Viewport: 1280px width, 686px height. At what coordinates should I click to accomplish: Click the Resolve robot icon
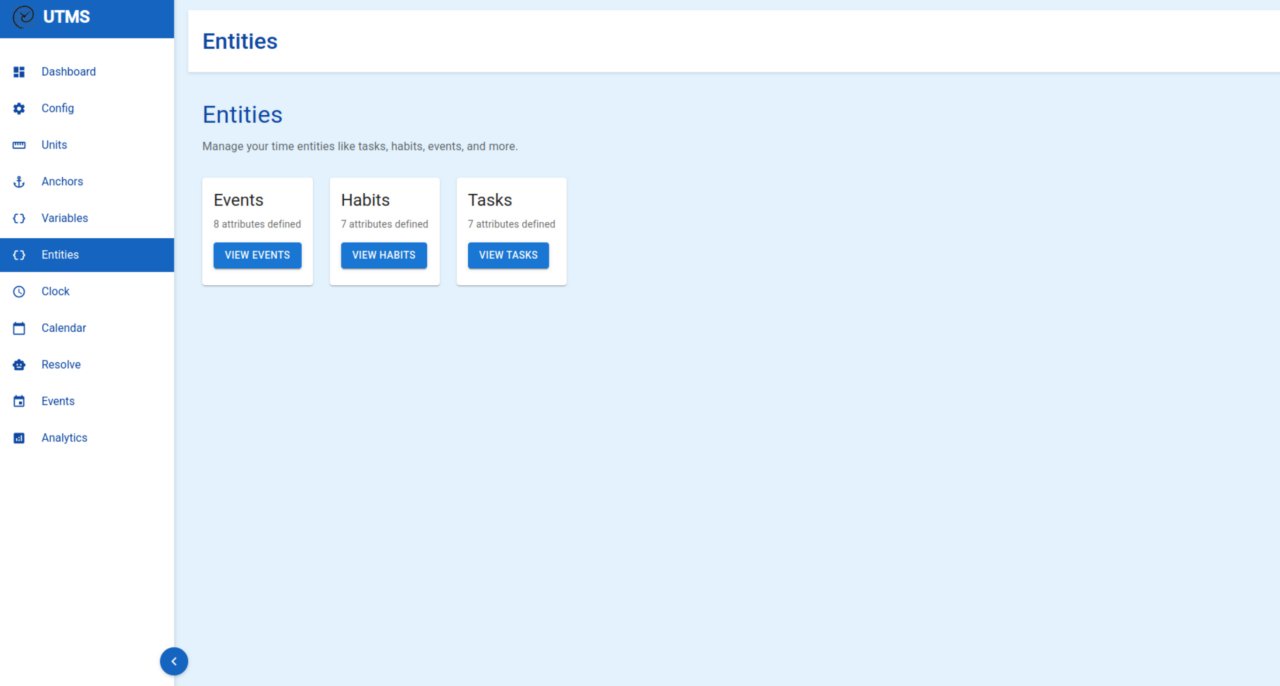point(18,365)
